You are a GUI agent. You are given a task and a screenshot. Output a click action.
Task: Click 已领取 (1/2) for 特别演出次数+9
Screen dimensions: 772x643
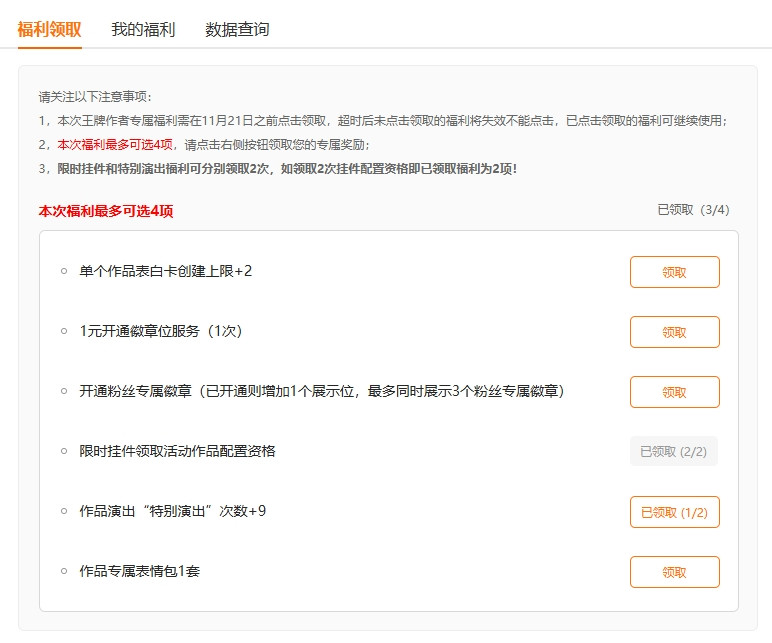pos(674,512)
